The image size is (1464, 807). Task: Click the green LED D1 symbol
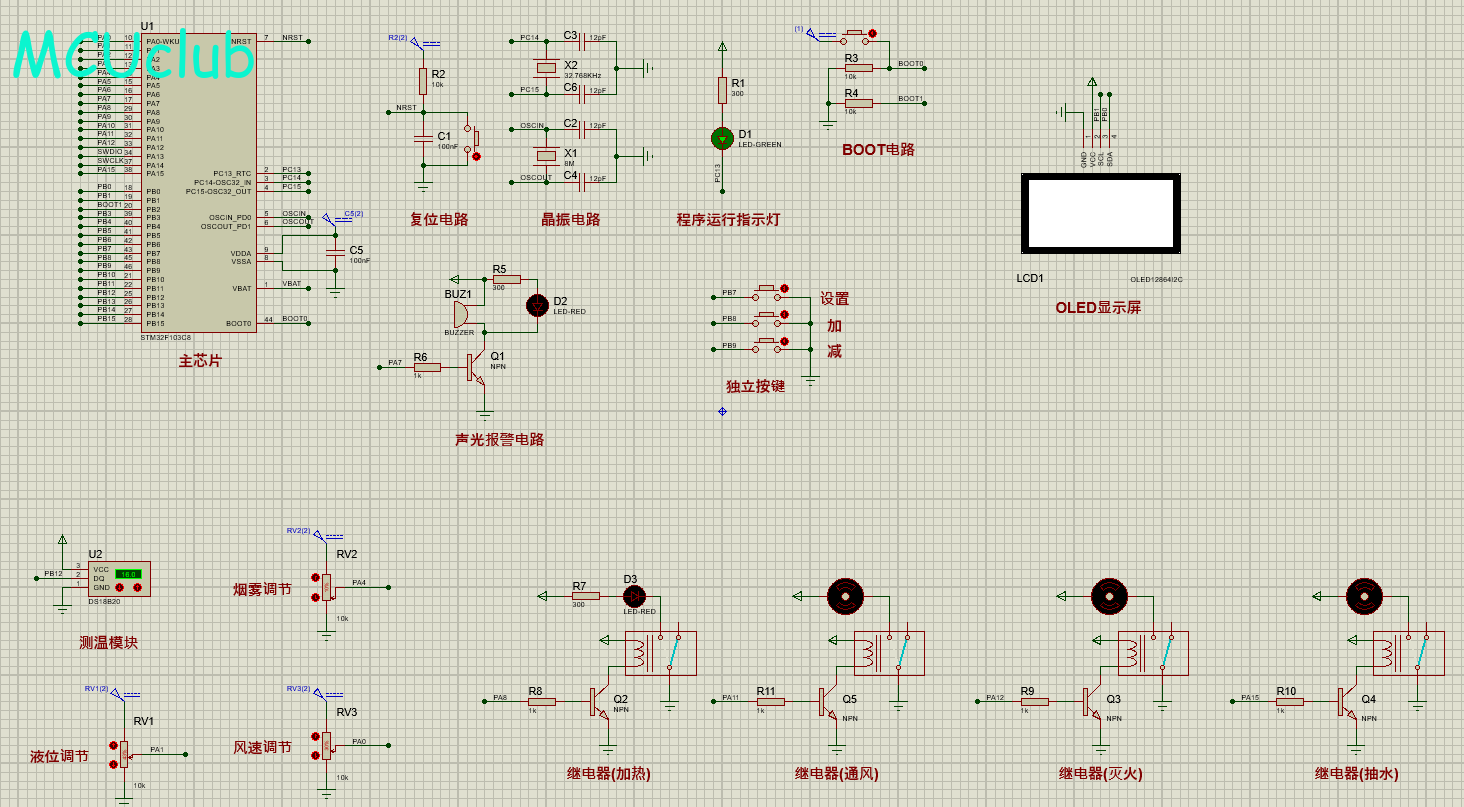point(722,136)
